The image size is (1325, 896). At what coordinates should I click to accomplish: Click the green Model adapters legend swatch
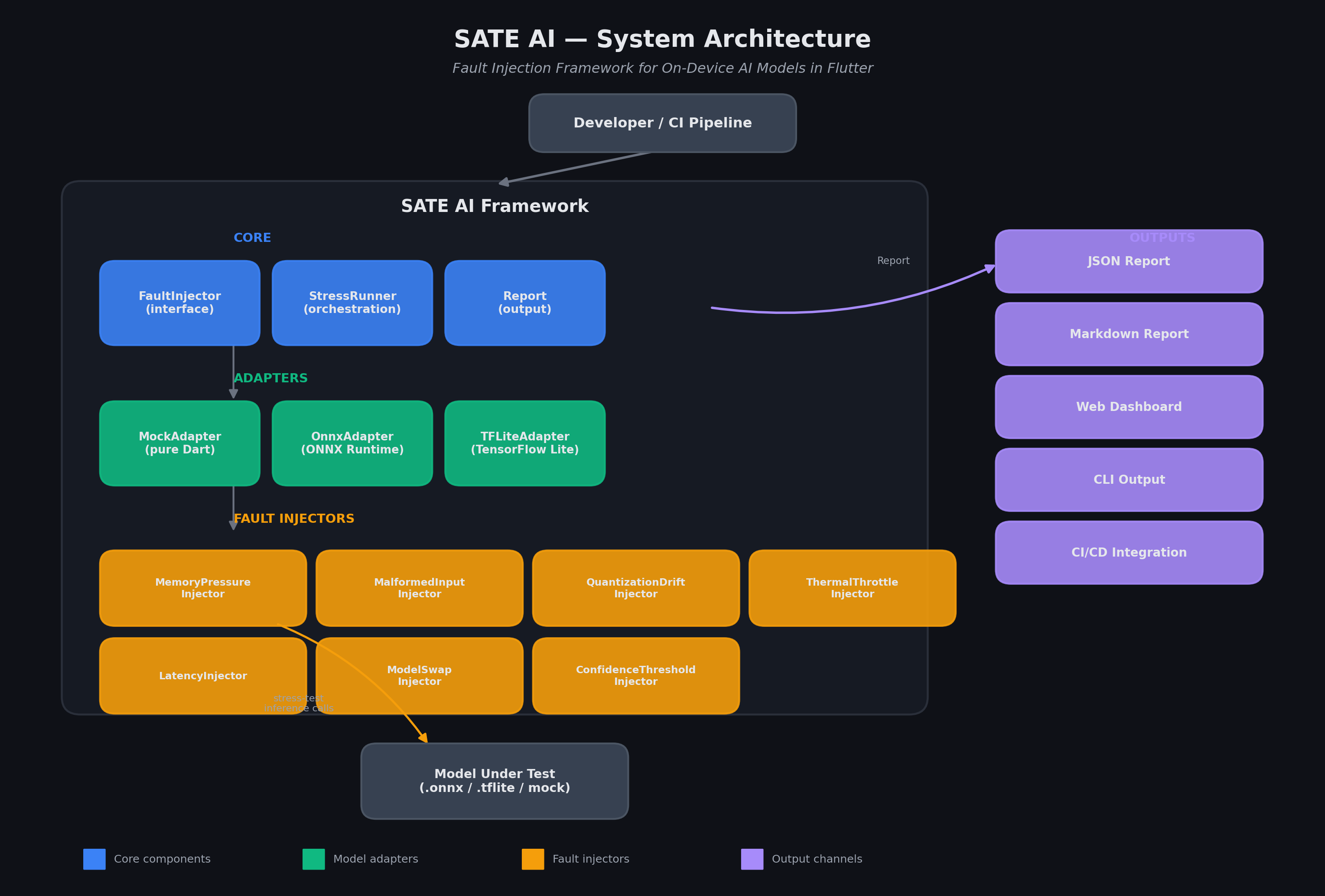313,859
